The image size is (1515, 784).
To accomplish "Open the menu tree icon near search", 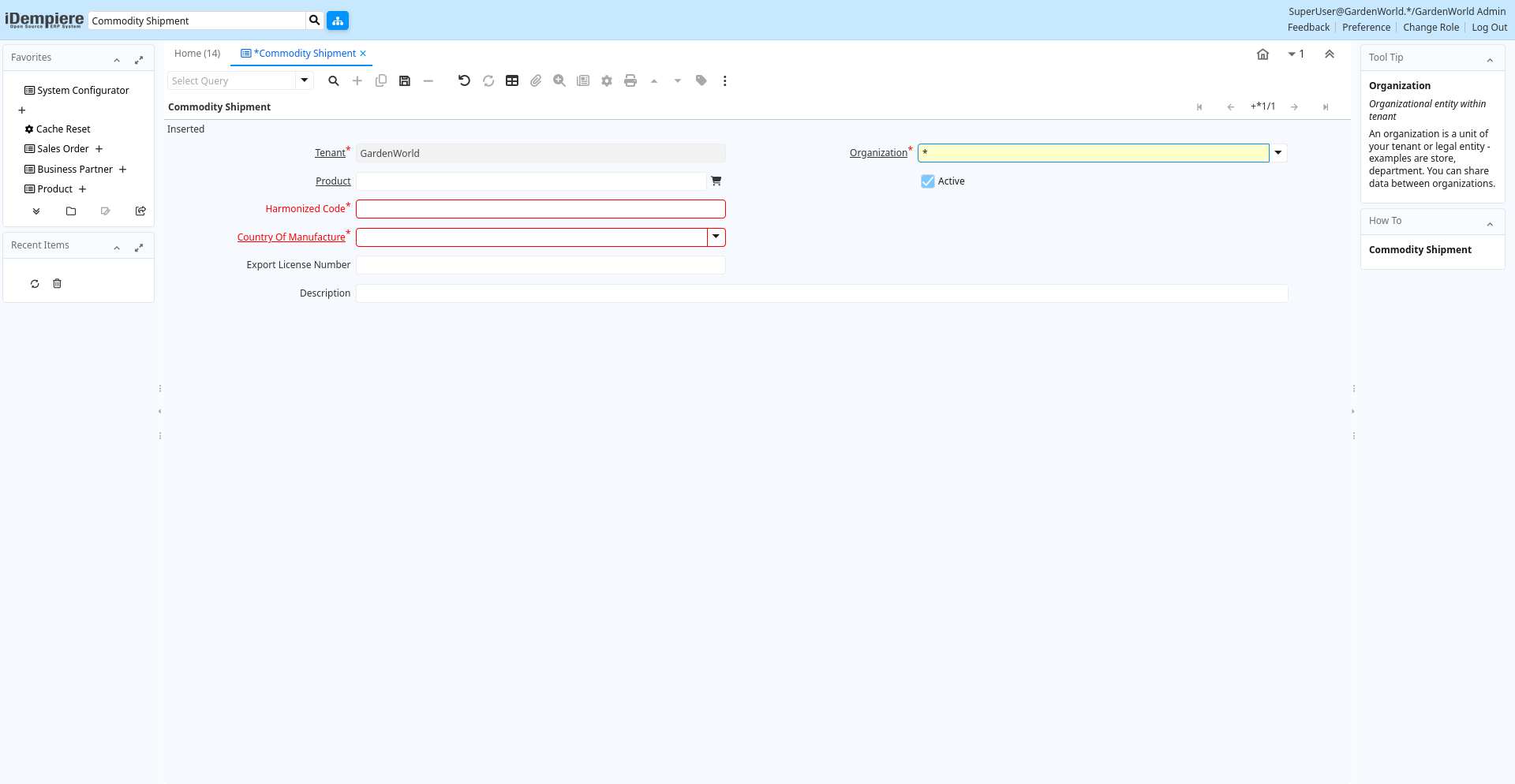I will tap(338, 21).
